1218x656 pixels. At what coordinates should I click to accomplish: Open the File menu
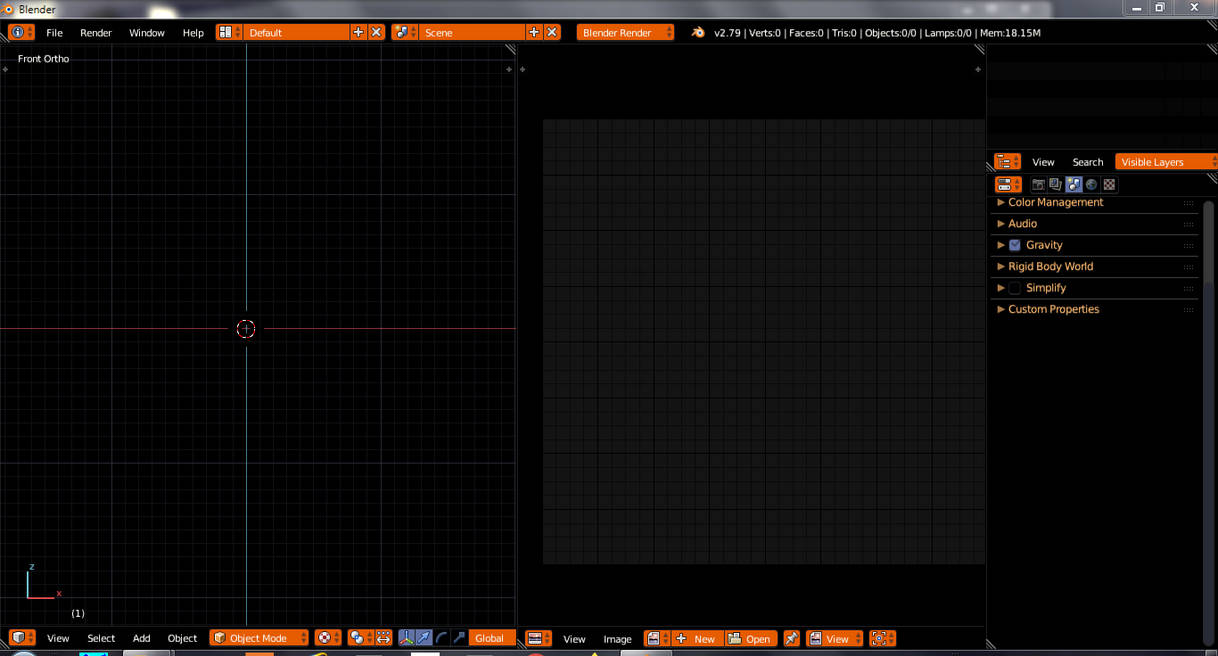[54, 32]
